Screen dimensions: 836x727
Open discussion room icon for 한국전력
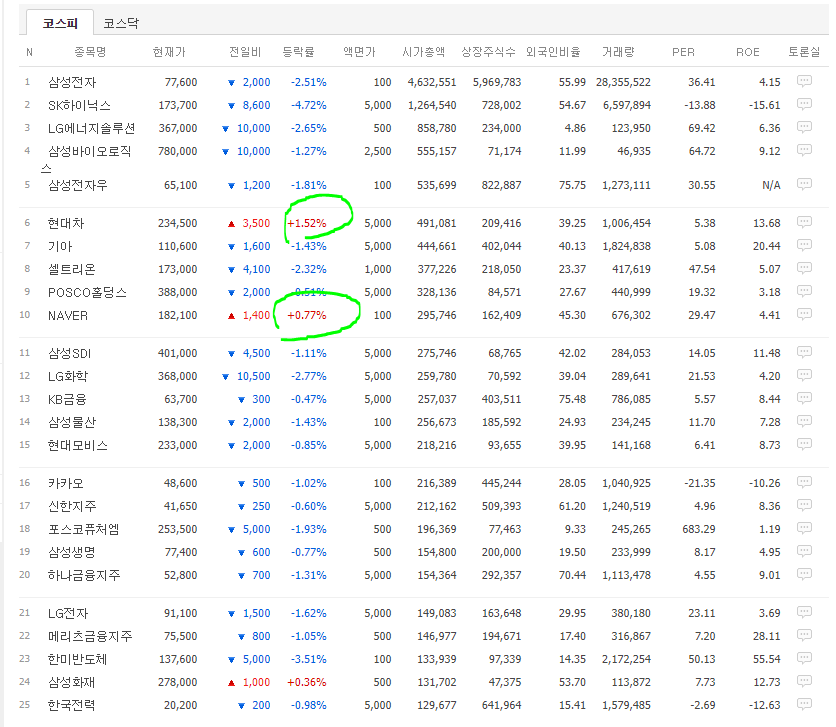pyautogui.click(x=804, y=704)
